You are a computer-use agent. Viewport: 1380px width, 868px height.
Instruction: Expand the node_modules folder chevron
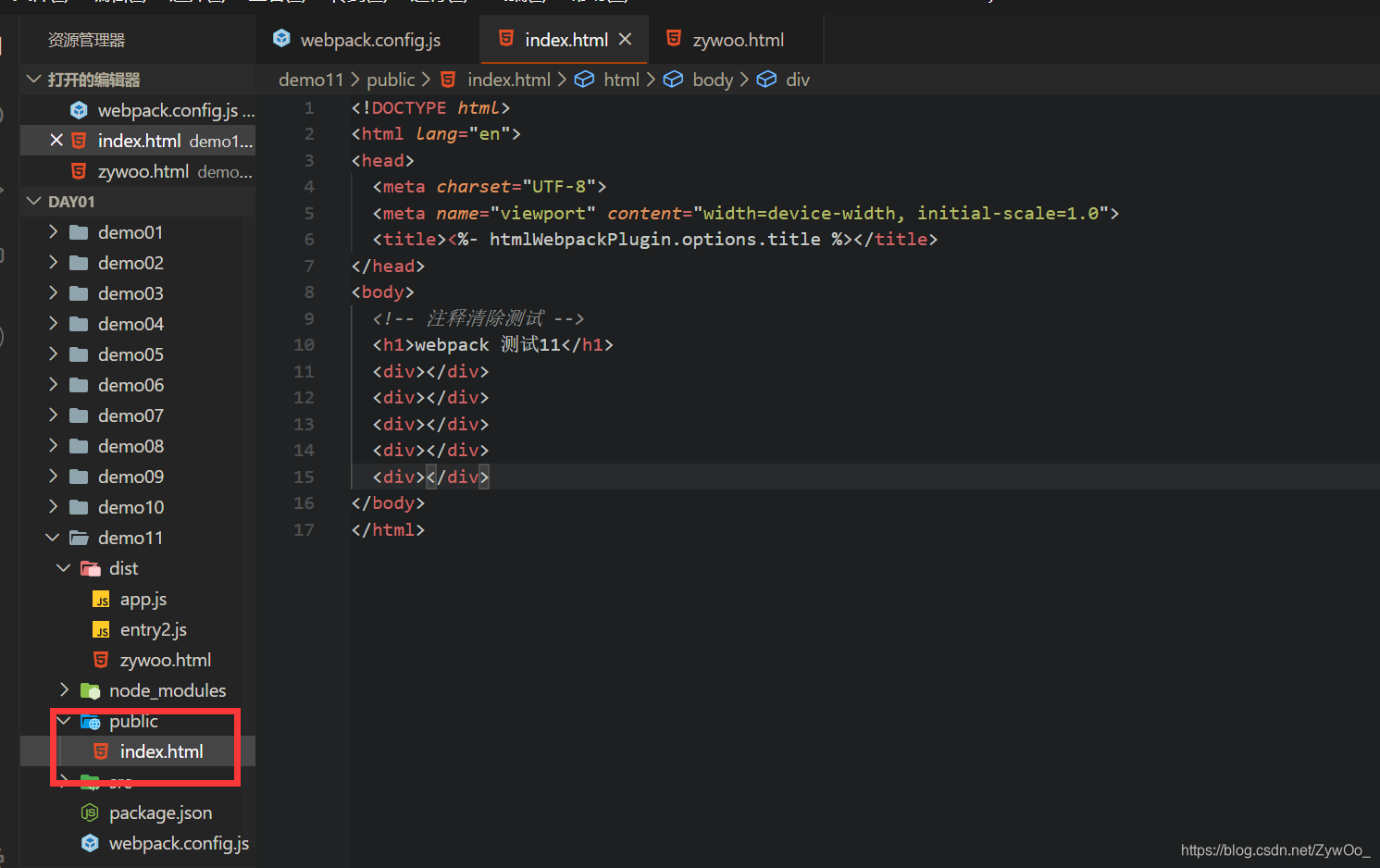[x=65, y=689]
